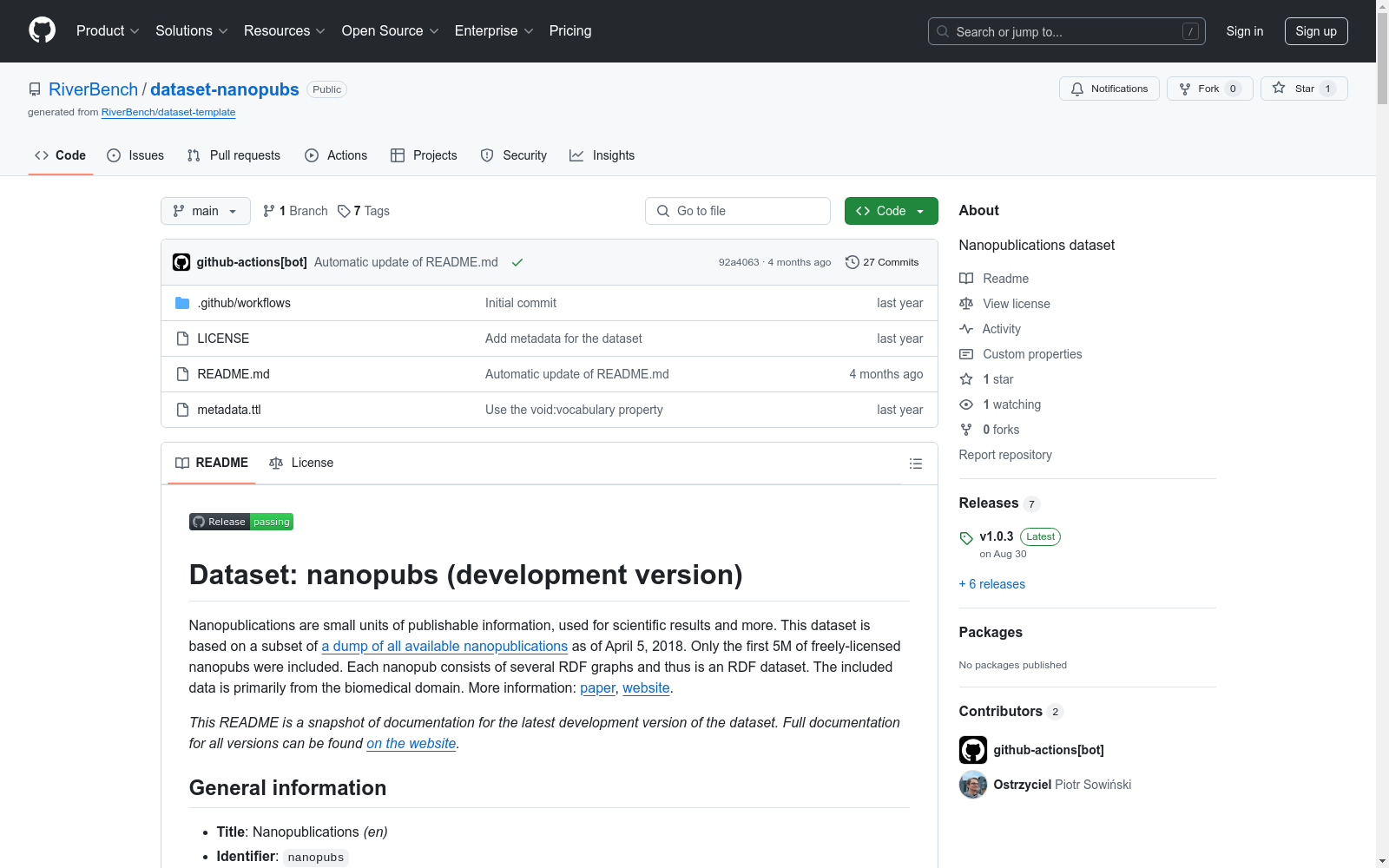The image size is (1389, 868).
Task: Click 'Use the void:vocabulary property' commit message
Action: click(574, 410)
